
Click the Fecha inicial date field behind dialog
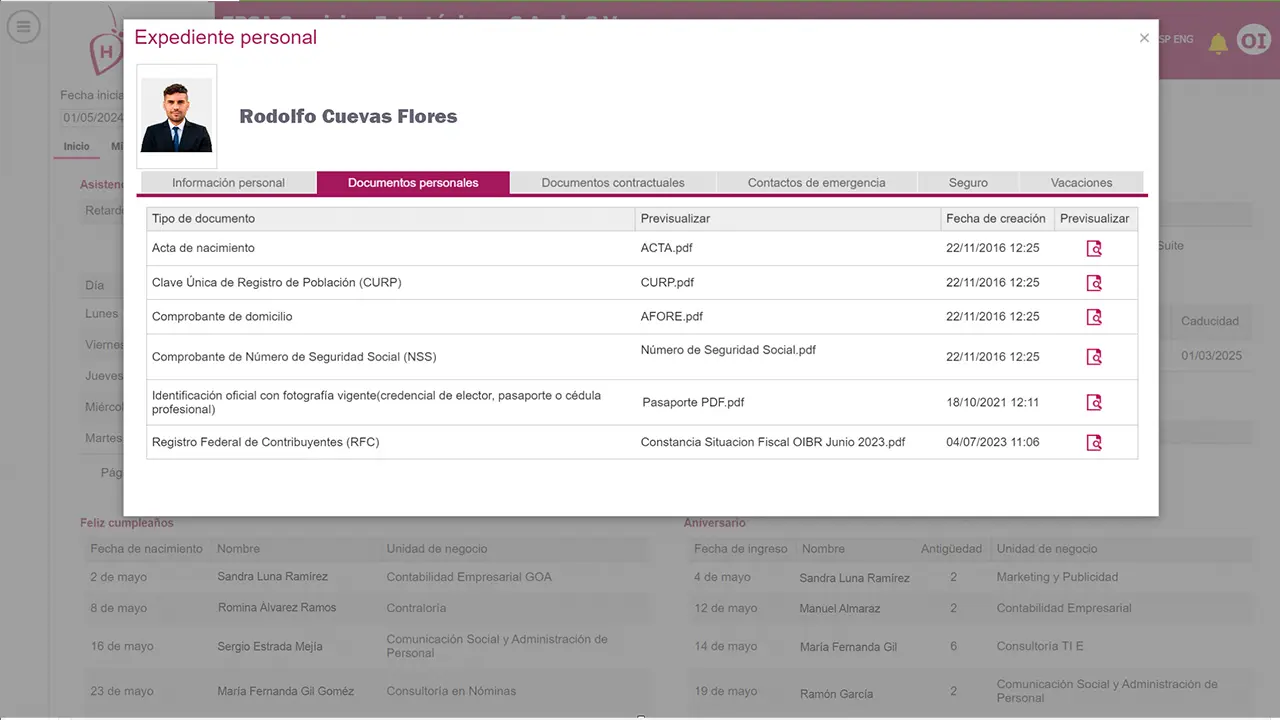(92, 118)
